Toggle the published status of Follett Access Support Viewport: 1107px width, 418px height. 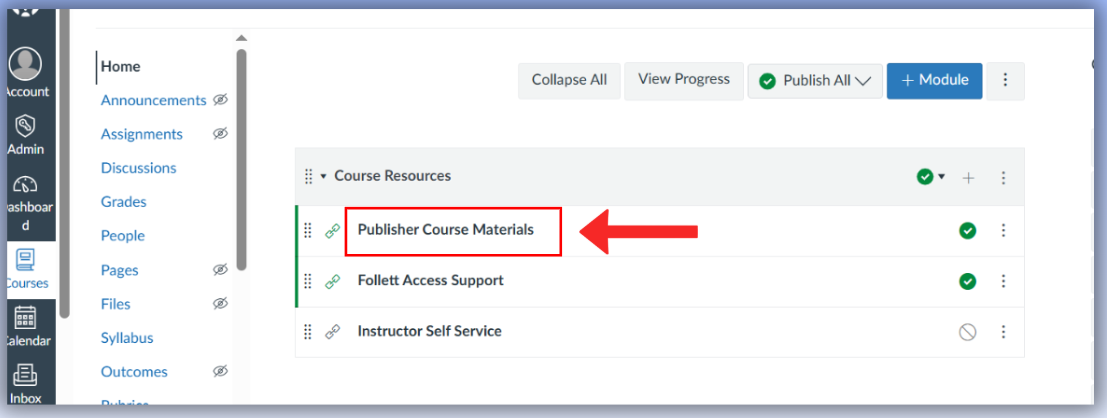click(x=967, y=281)
